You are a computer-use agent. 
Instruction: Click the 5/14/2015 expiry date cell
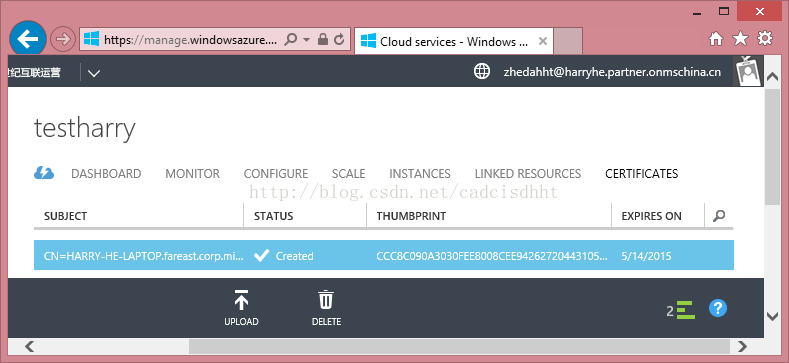tap(647, 256)
